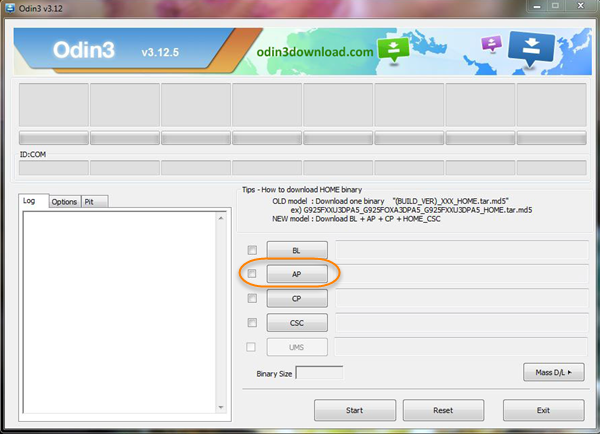Exit the Odin3 application
The height and width of the screenshot is (434, 600).
pyautogui.click(x=543, y=410)
